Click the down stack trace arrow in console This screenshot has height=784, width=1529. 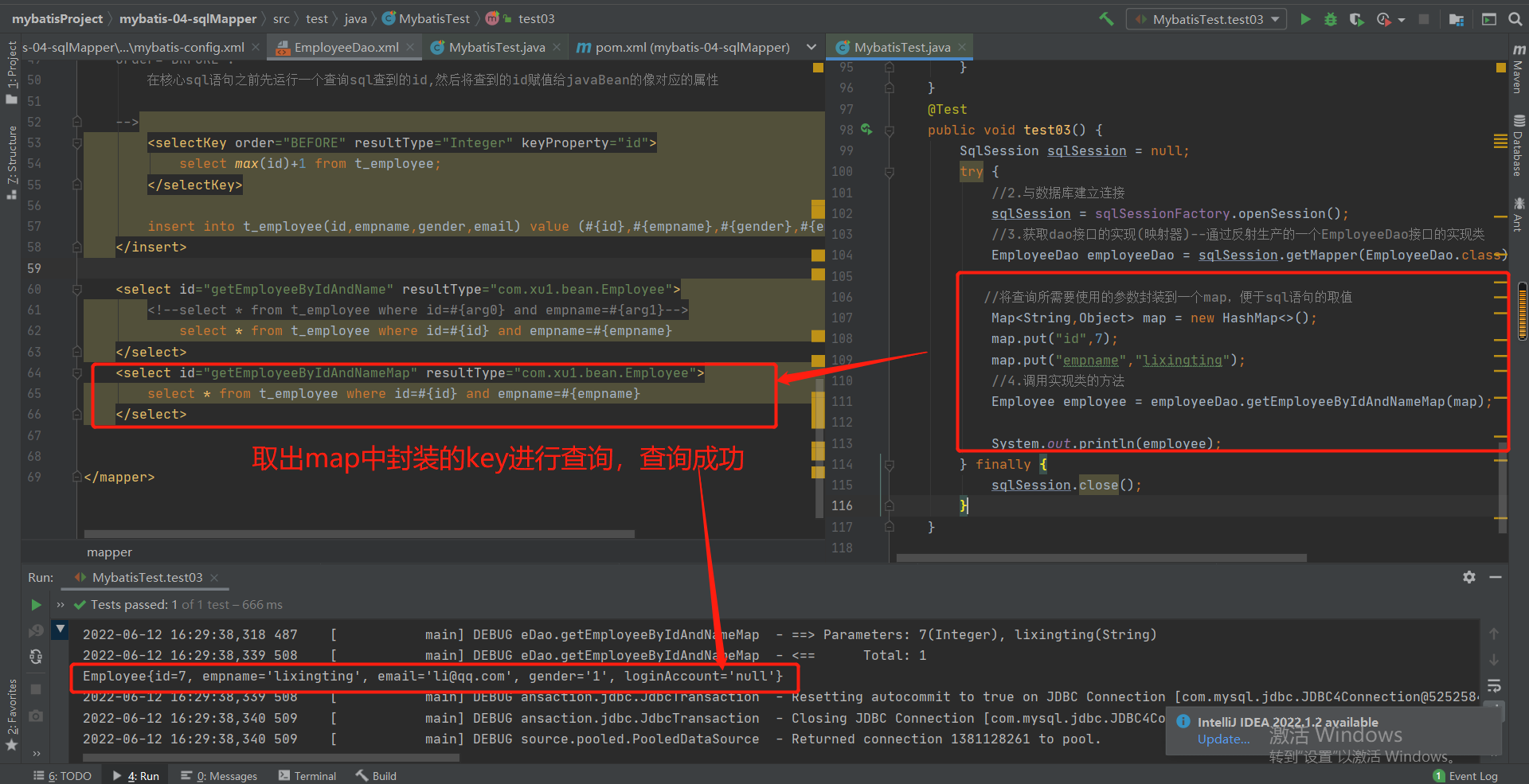[x=1494, y=660]
